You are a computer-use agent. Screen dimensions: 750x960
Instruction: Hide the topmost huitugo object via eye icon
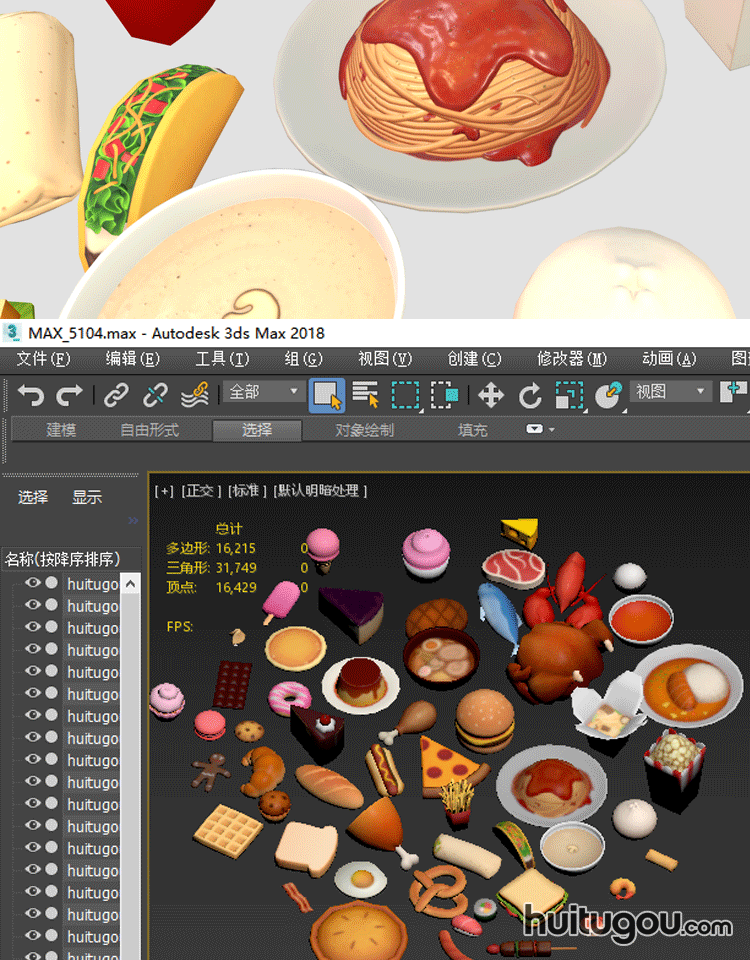(33, 583)
